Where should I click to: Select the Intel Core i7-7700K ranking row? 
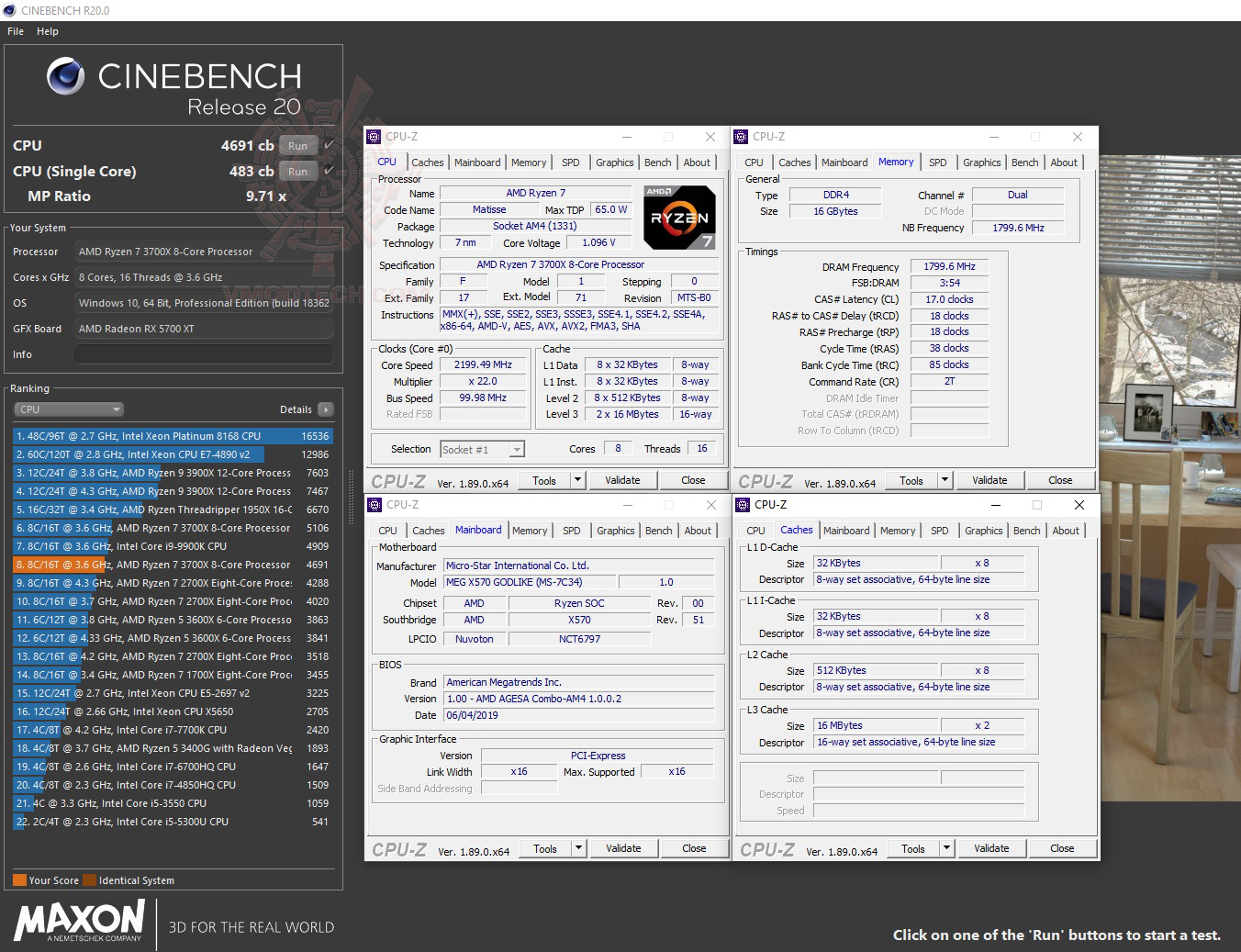point(173,730)
